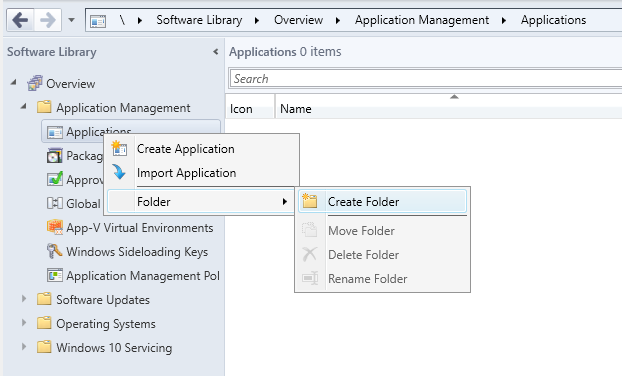Select App-V Virtual Environments icon

point(54,227)
